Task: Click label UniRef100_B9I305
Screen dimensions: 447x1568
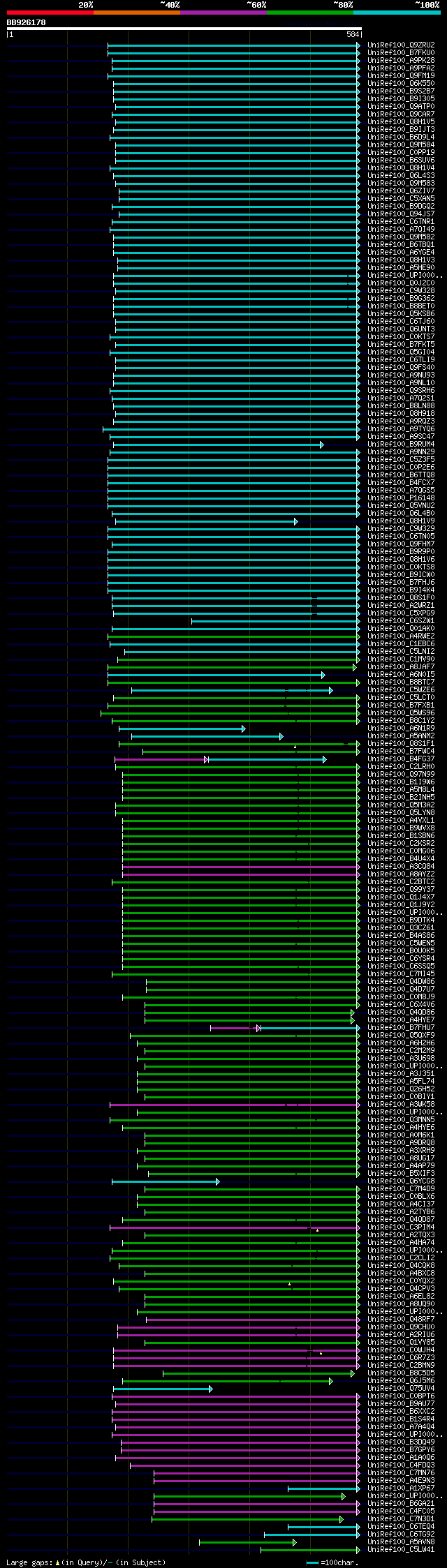Action: [401, 98]
